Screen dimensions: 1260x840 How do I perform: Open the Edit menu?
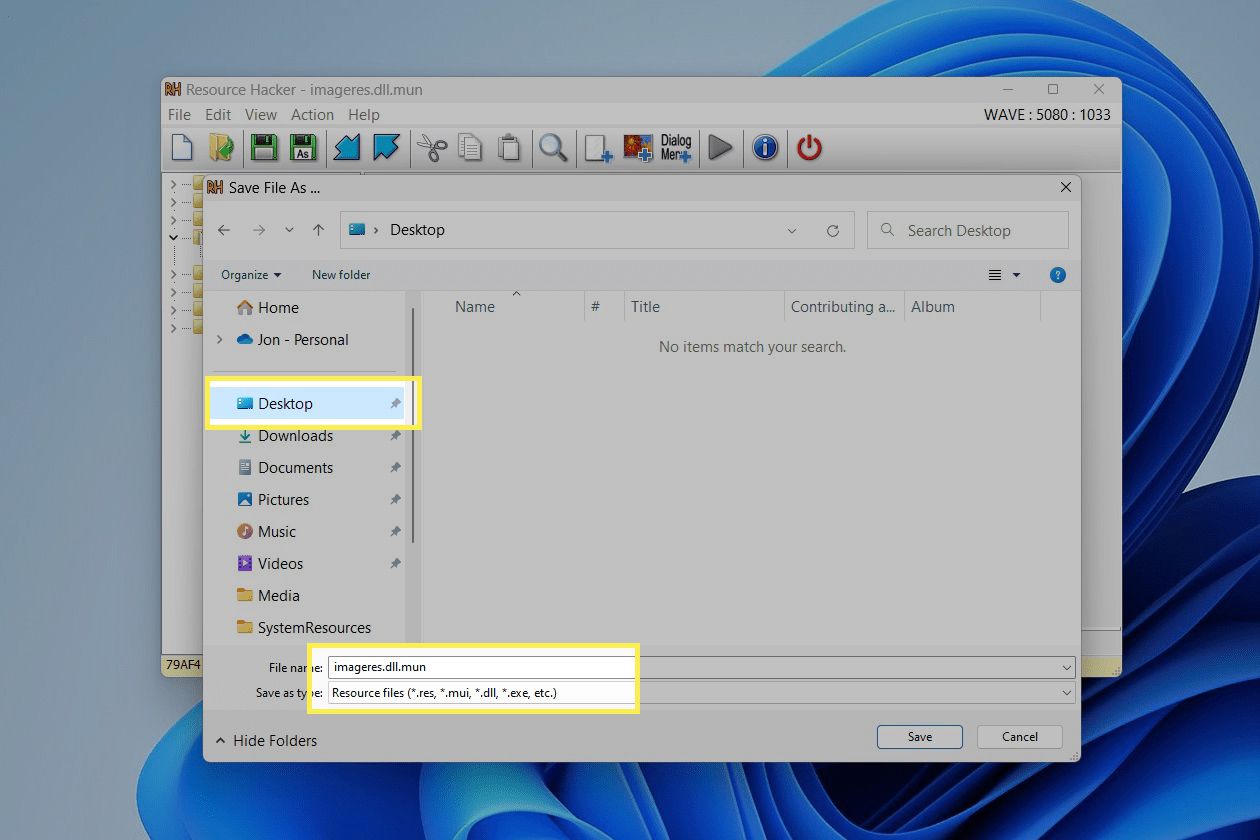click(218, 115)
